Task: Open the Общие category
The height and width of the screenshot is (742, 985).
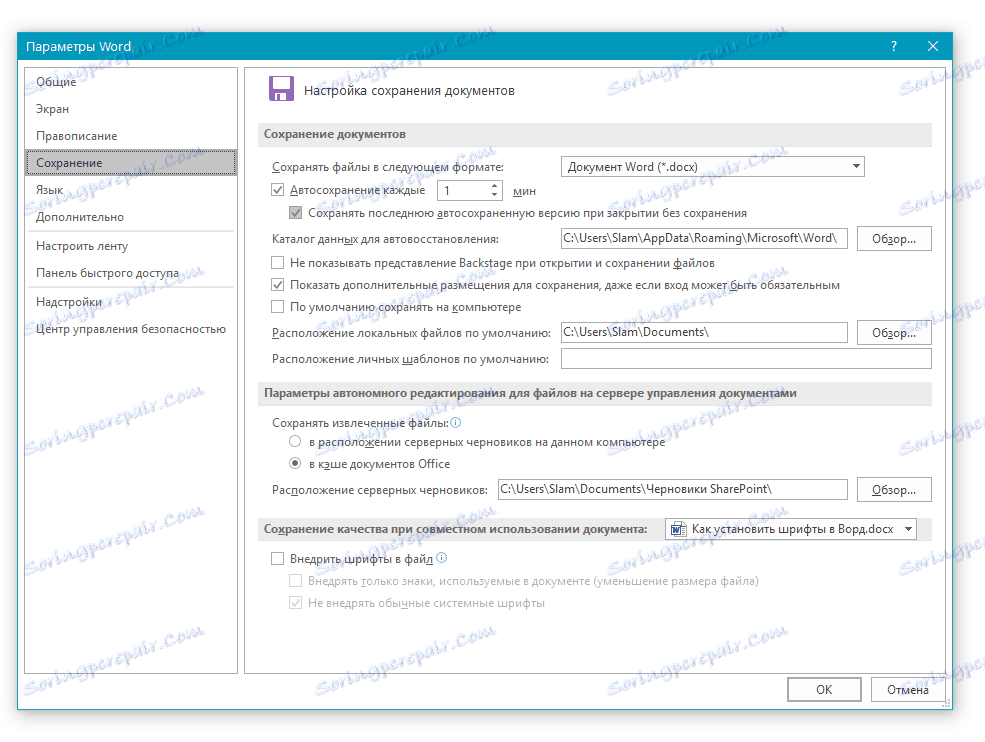Action: pos(131,82)
